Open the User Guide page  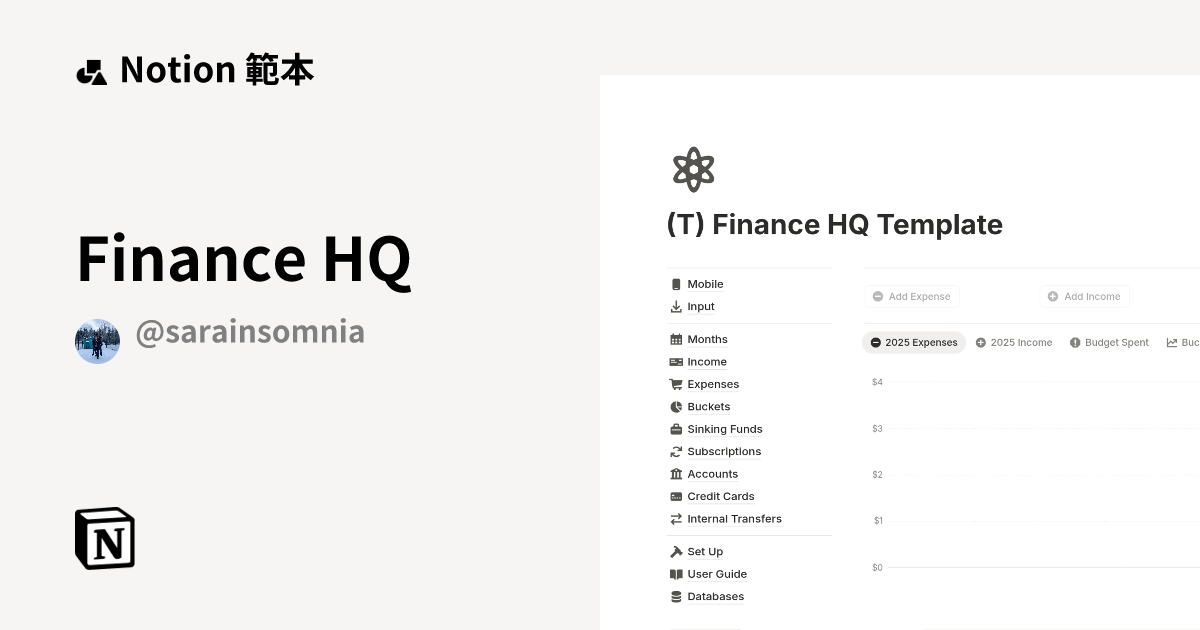(717, 574)
